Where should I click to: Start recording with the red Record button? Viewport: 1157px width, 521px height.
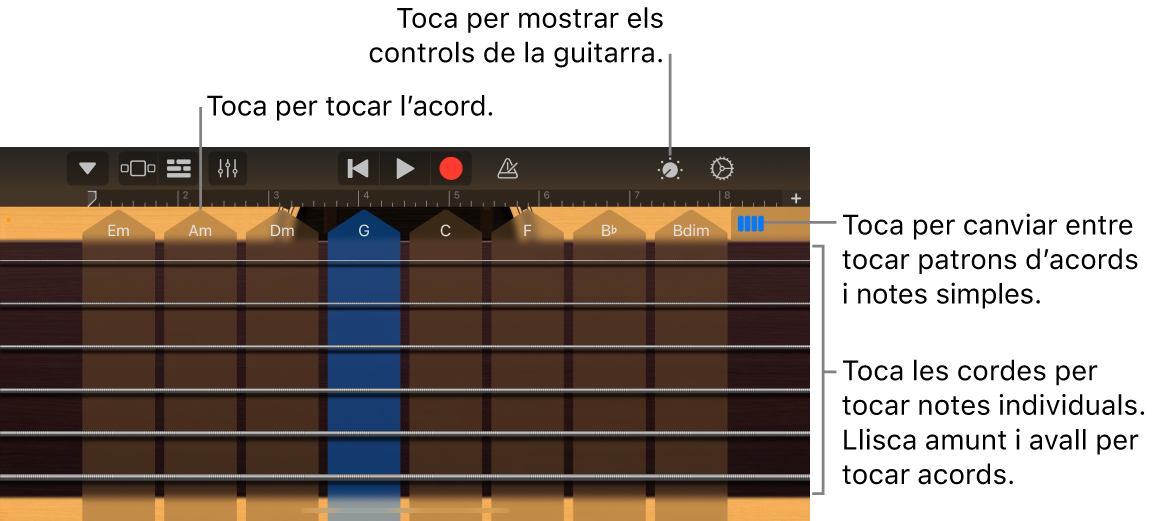coord(451,168)
